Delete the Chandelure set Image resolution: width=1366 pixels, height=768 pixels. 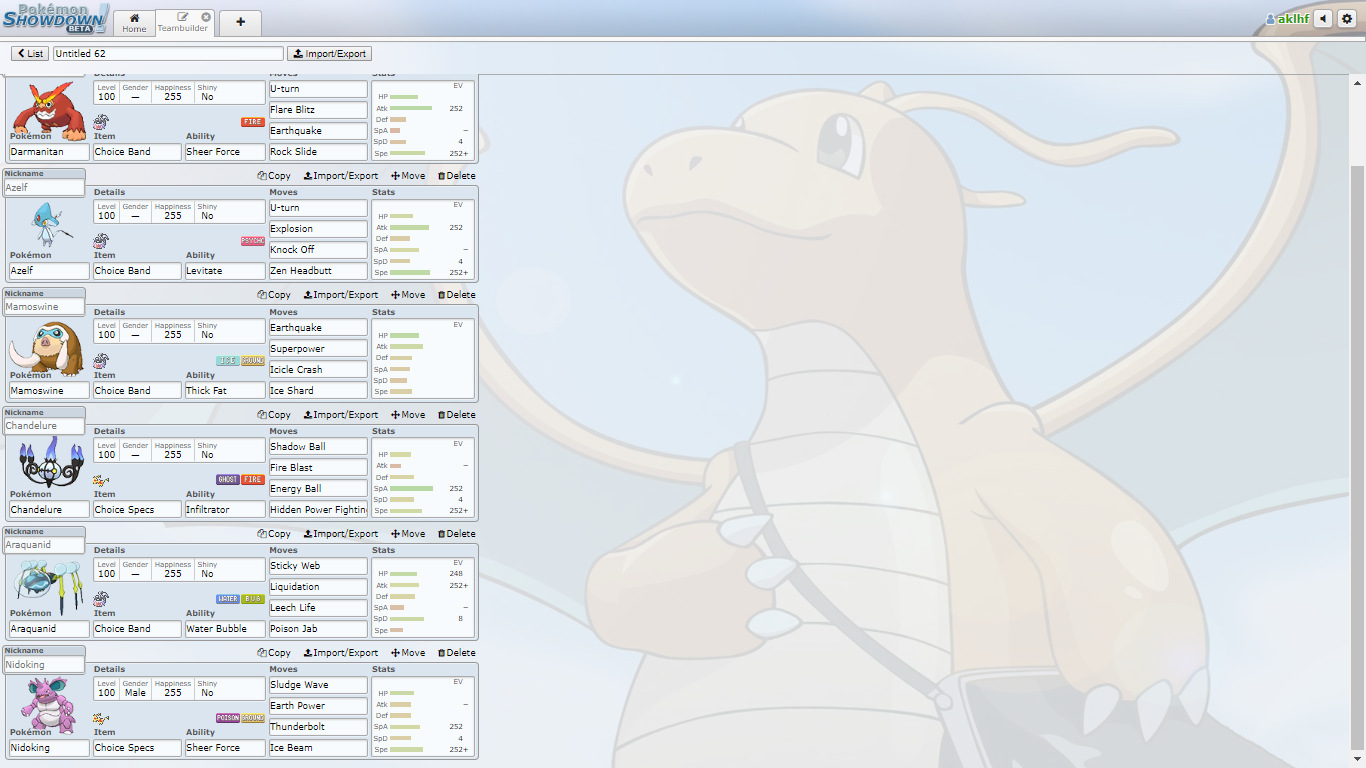click(456, 415)
